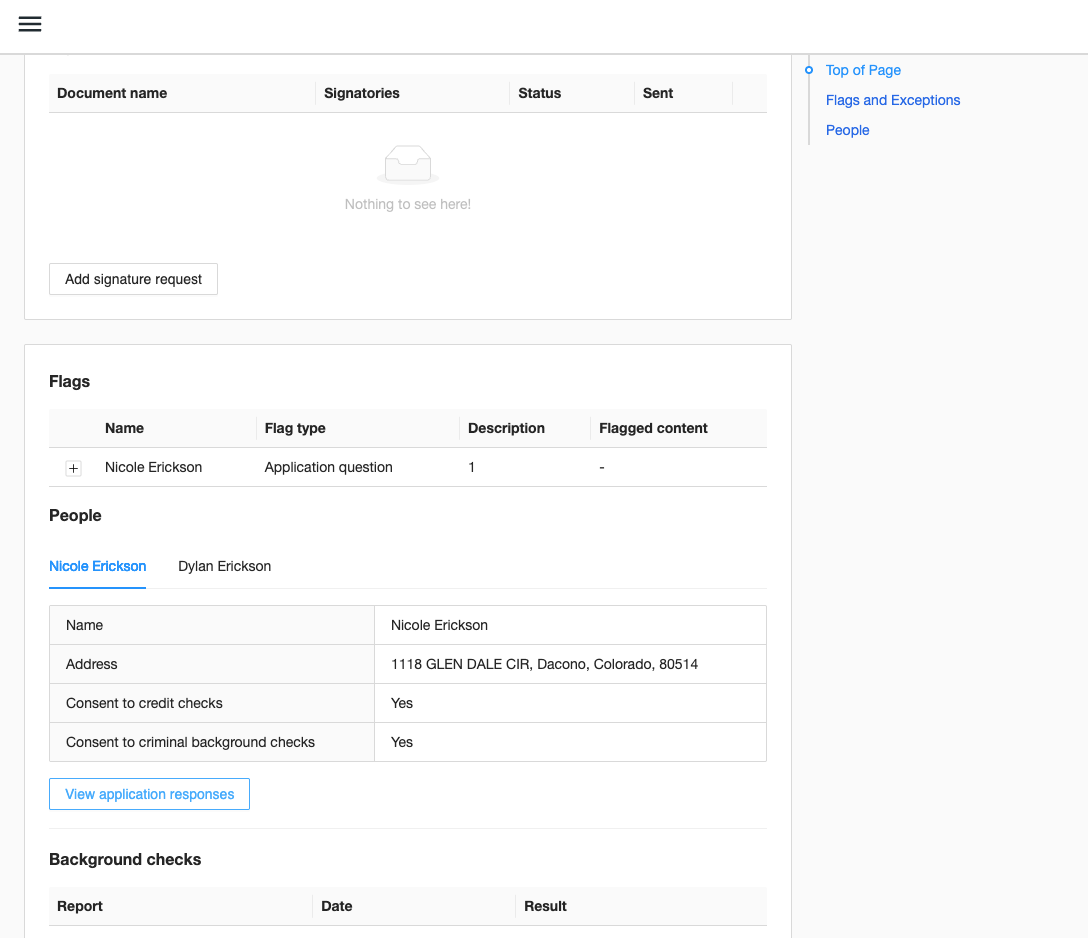Expand Nicole Erickson flag row
Viewport: 1088px width, 938px height.
click(74, 468)
